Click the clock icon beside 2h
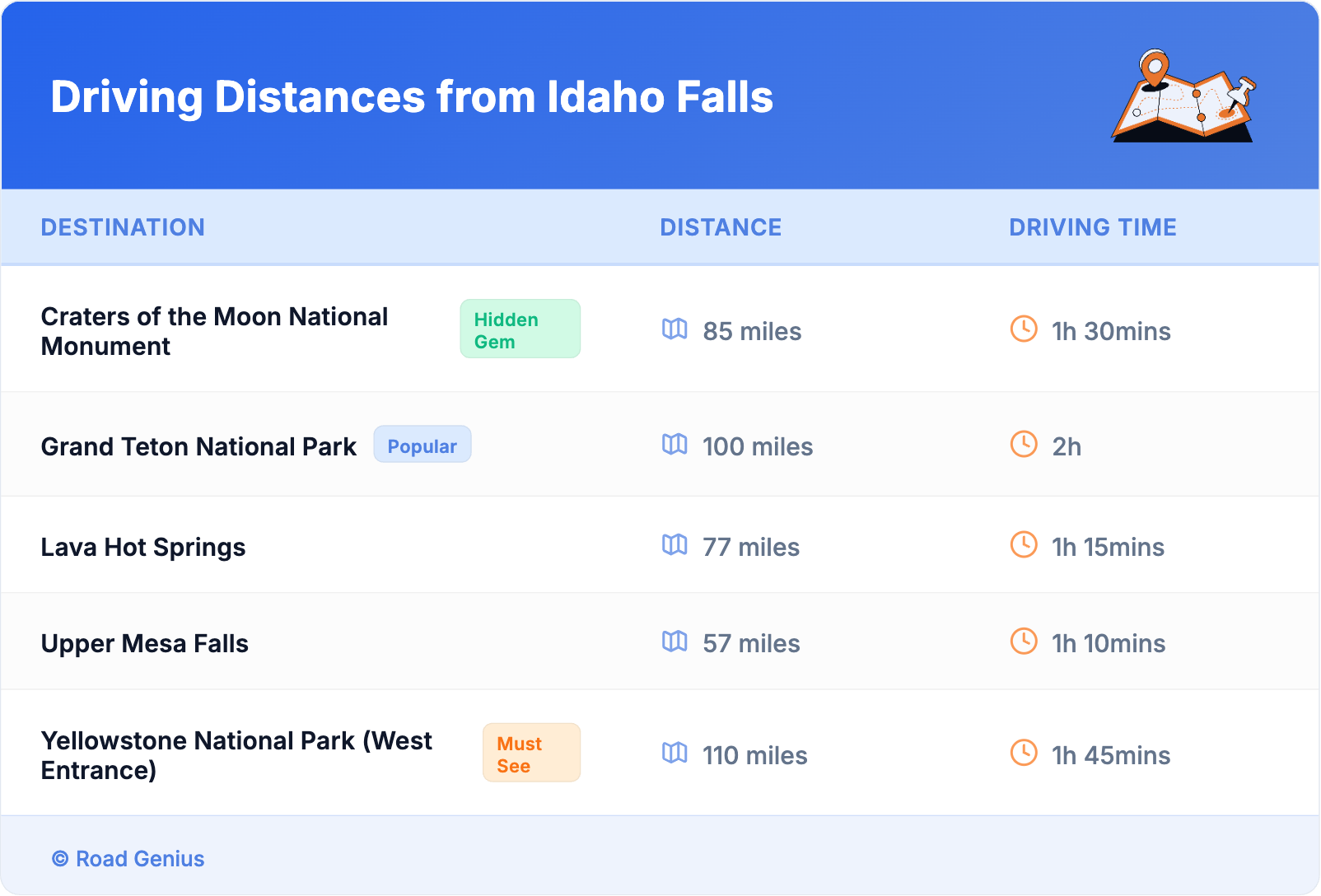The height and width of the screenshot is (896, 1321). [1024, 445]
